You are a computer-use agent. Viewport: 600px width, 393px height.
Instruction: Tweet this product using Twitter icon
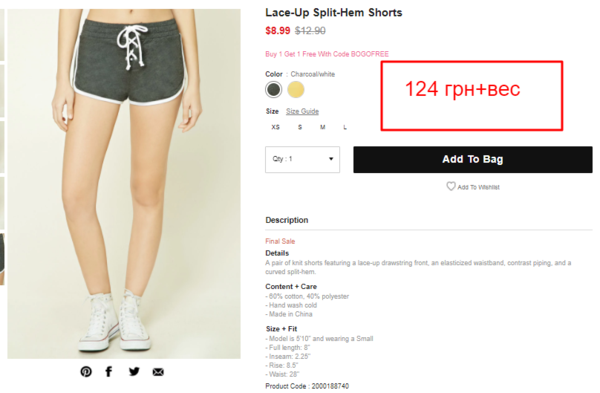[x=134, y=372]
